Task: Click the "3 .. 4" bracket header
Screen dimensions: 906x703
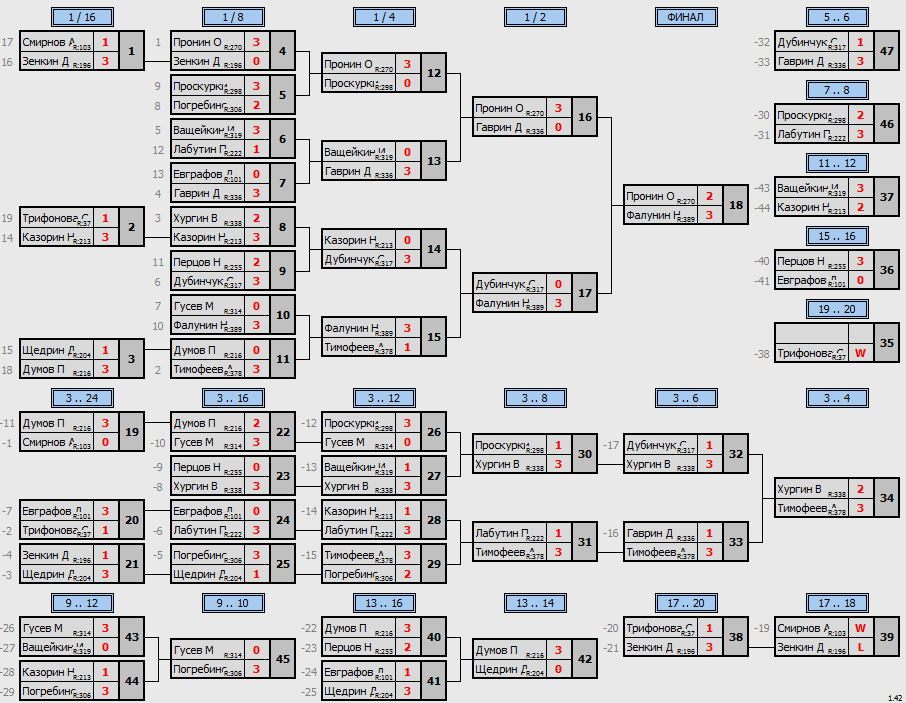Action: pos(837,398)
